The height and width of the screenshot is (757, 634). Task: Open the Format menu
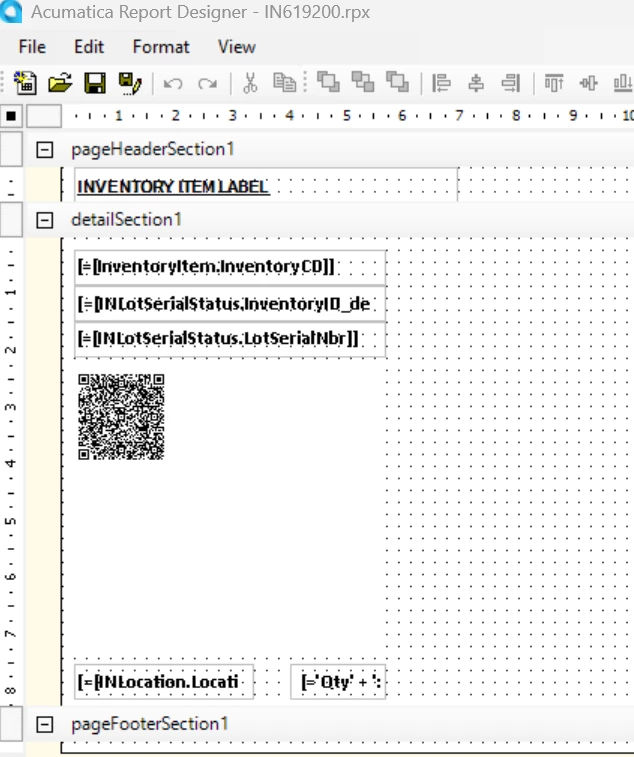[161, 47]
